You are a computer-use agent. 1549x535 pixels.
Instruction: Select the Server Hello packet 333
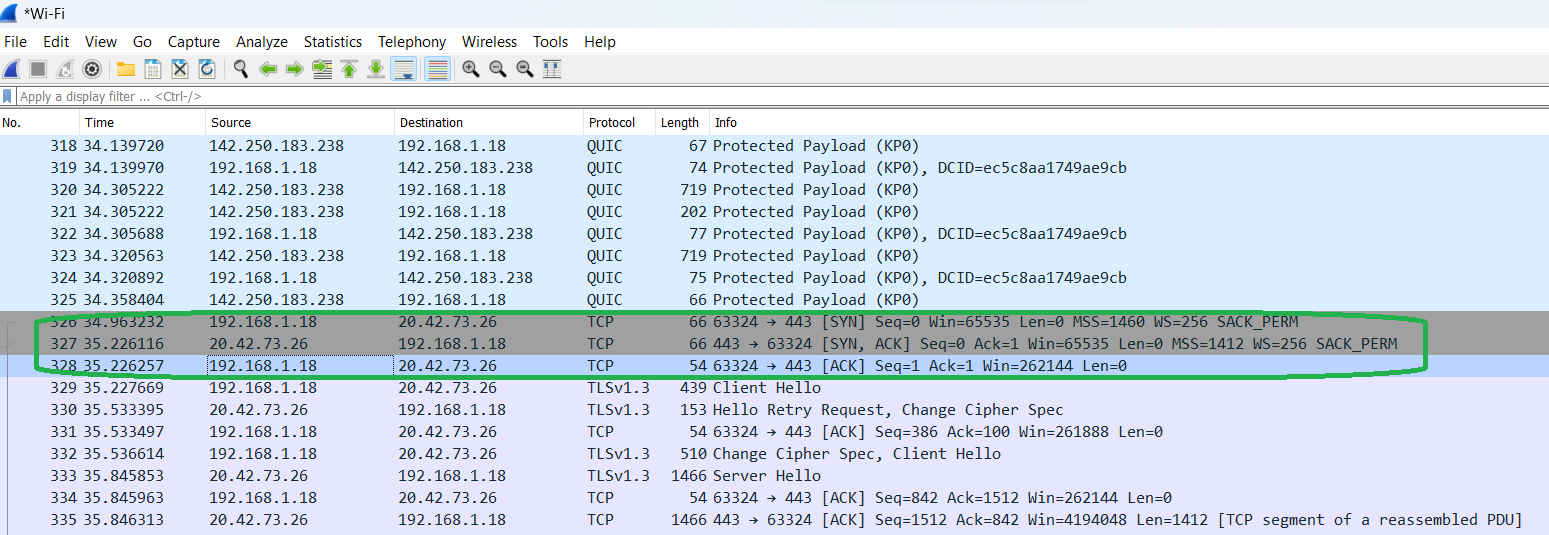pyautogui.click(x=774, y=476)
